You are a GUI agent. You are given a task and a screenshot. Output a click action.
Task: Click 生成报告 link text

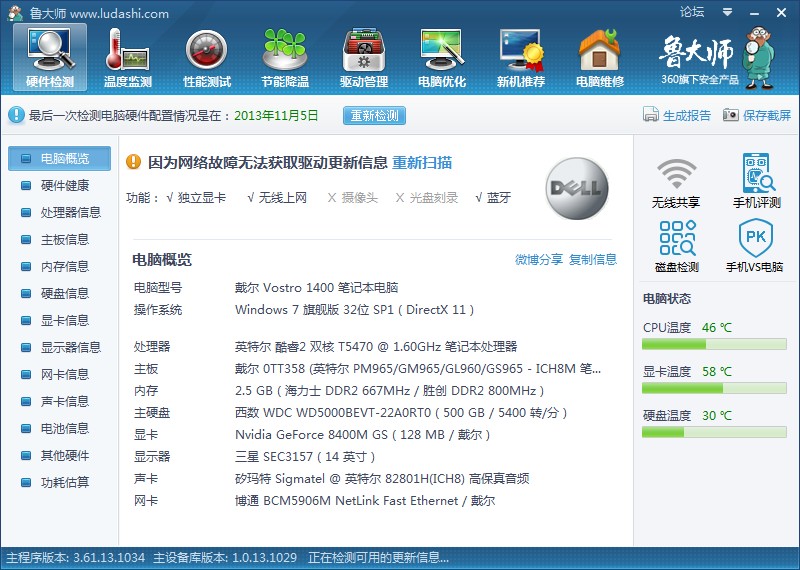pos(687,115)
